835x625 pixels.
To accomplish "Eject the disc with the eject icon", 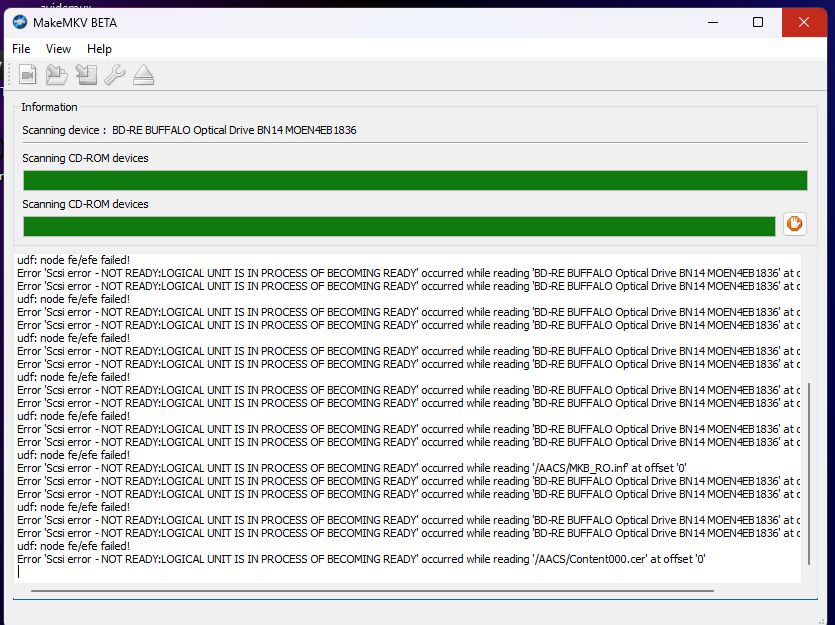I will 143,75.
